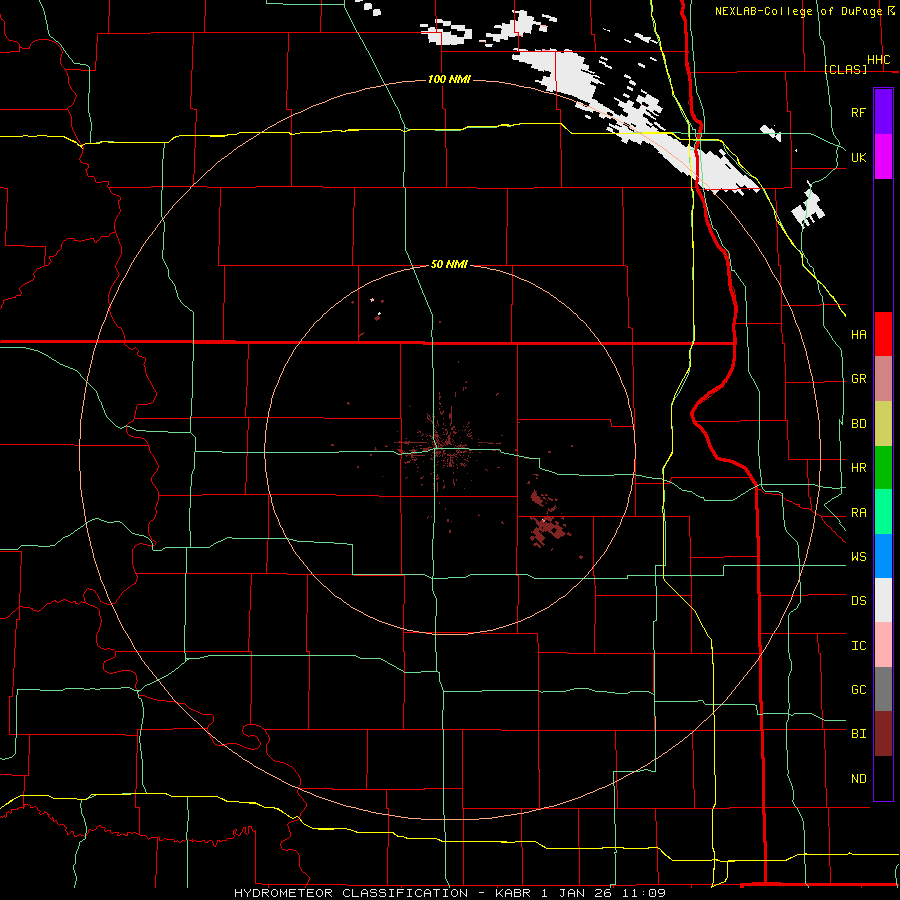The height and width of the screenshot is (900, 900).
Task: Click the 50 NMI range ring label
Action: 449,264
